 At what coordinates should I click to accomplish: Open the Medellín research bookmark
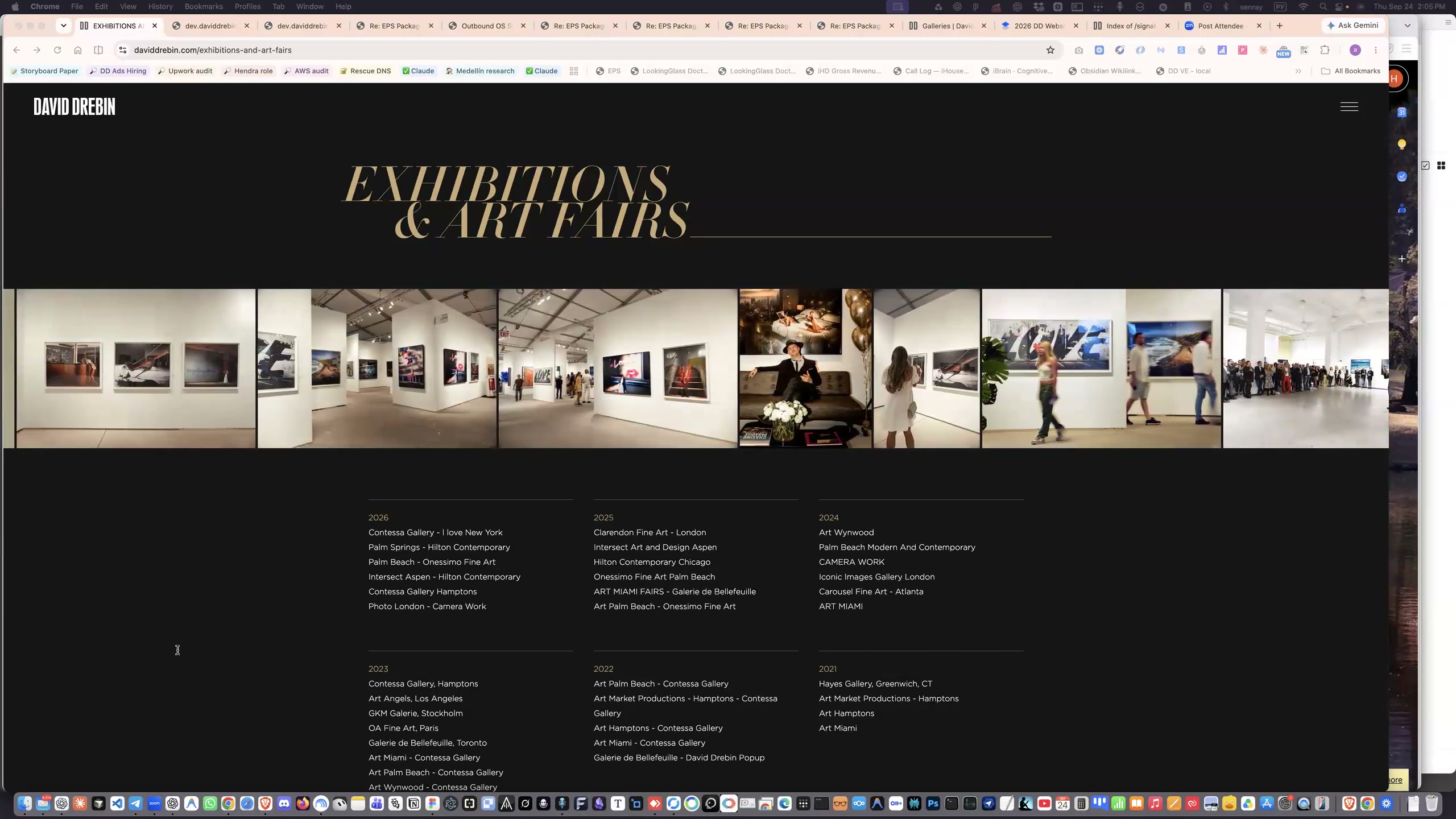click(479, 71)
